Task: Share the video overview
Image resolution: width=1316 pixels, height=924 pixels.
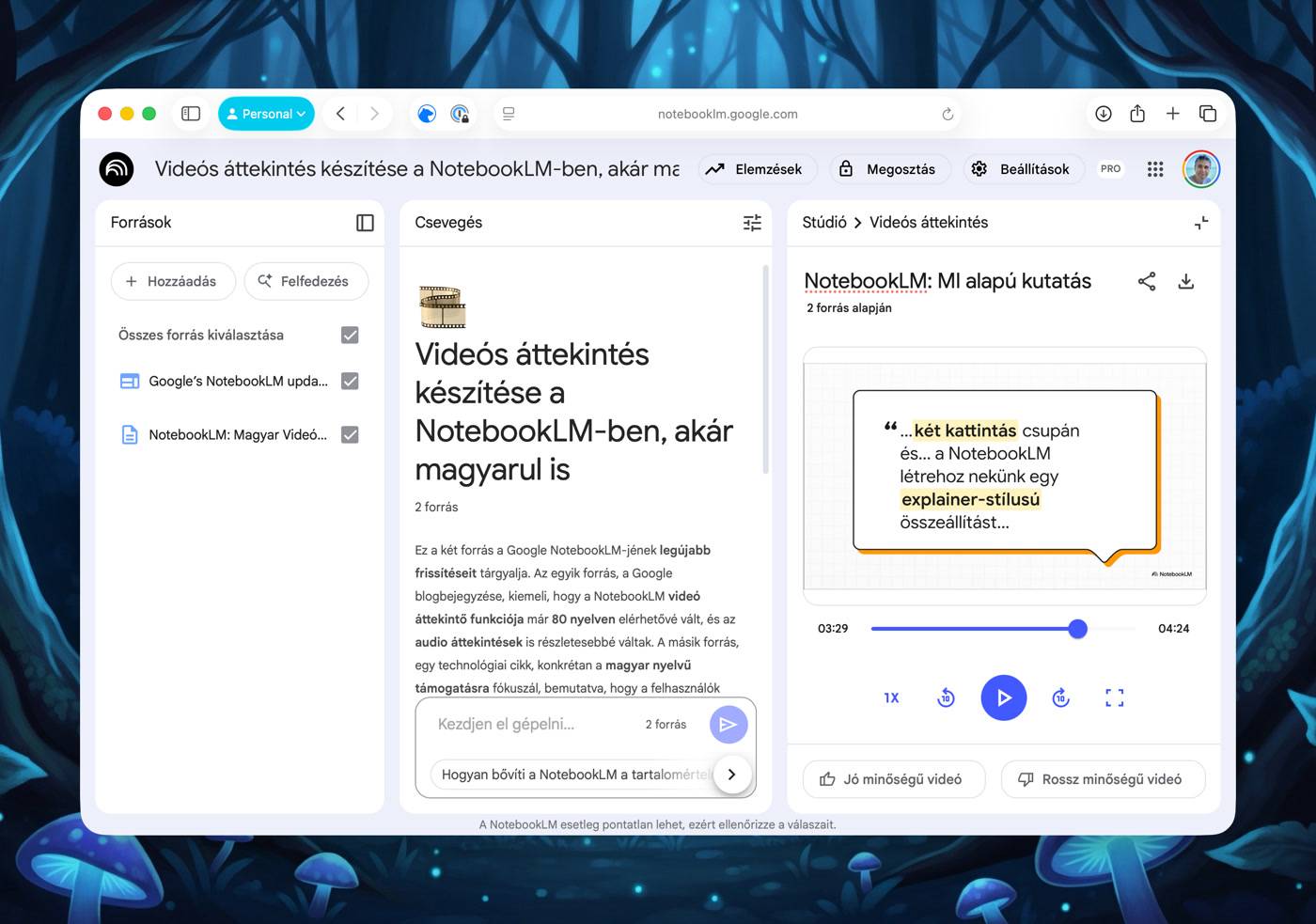Action: point(1147,281)
